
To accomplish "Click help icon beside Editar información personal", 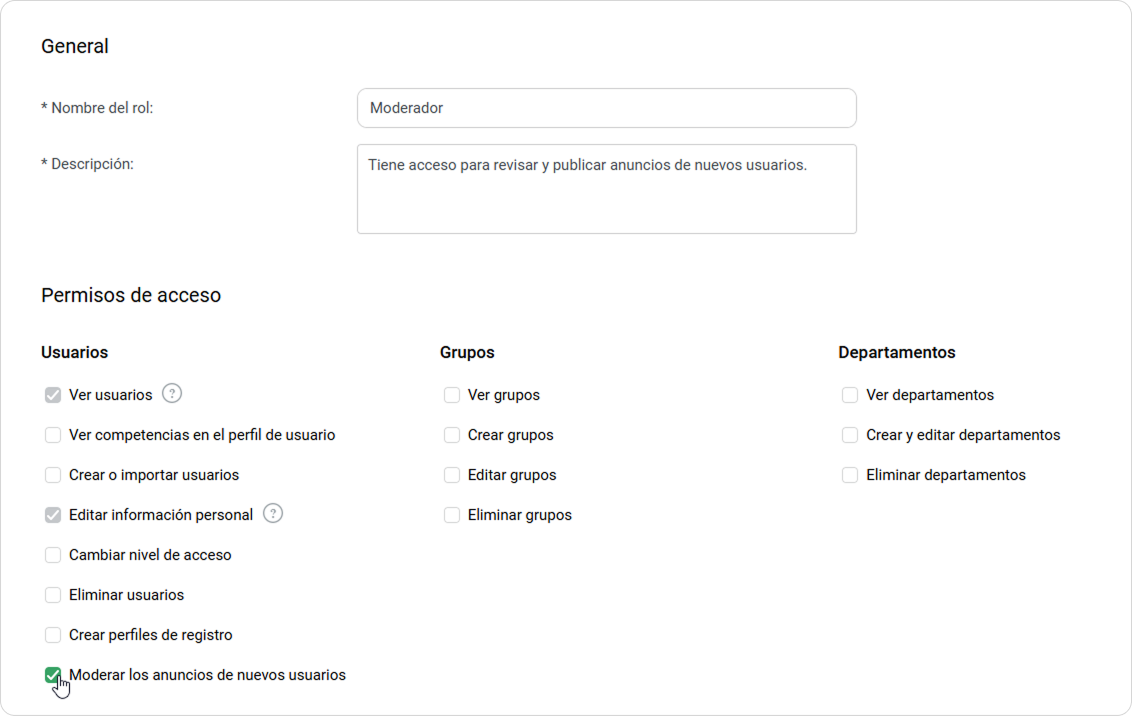I will tap(273, 514).
